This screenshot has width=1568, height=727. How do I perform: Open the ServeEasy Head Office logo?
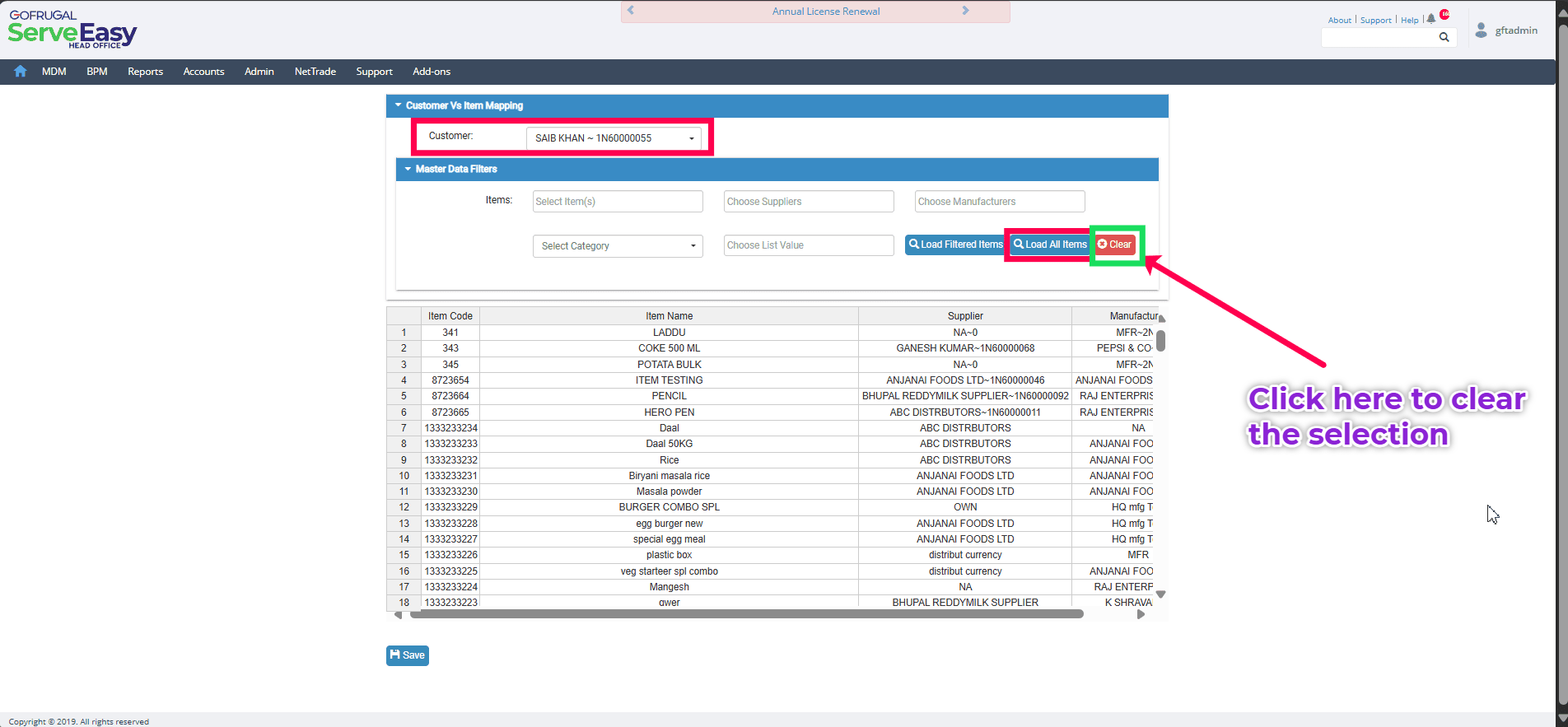(72, 30)
